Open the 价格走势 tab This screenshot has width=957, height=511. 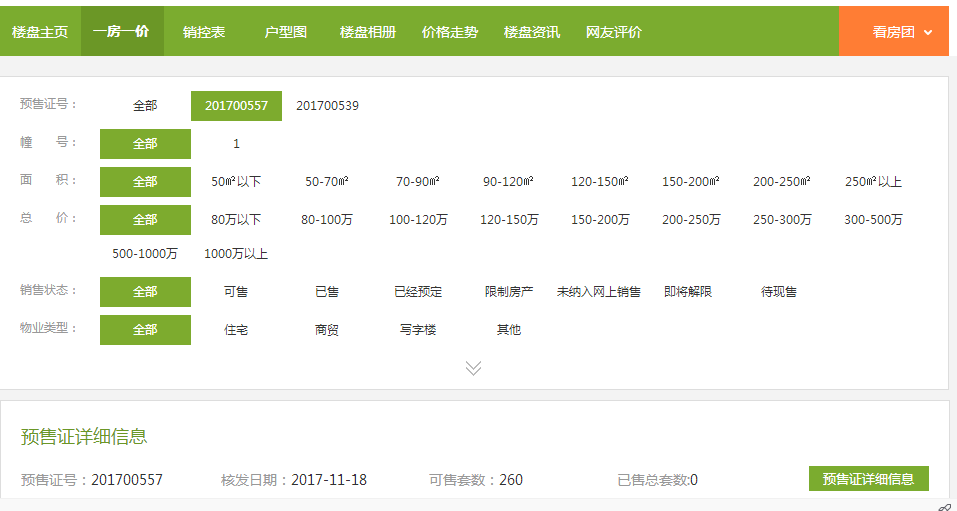(450, 32)
